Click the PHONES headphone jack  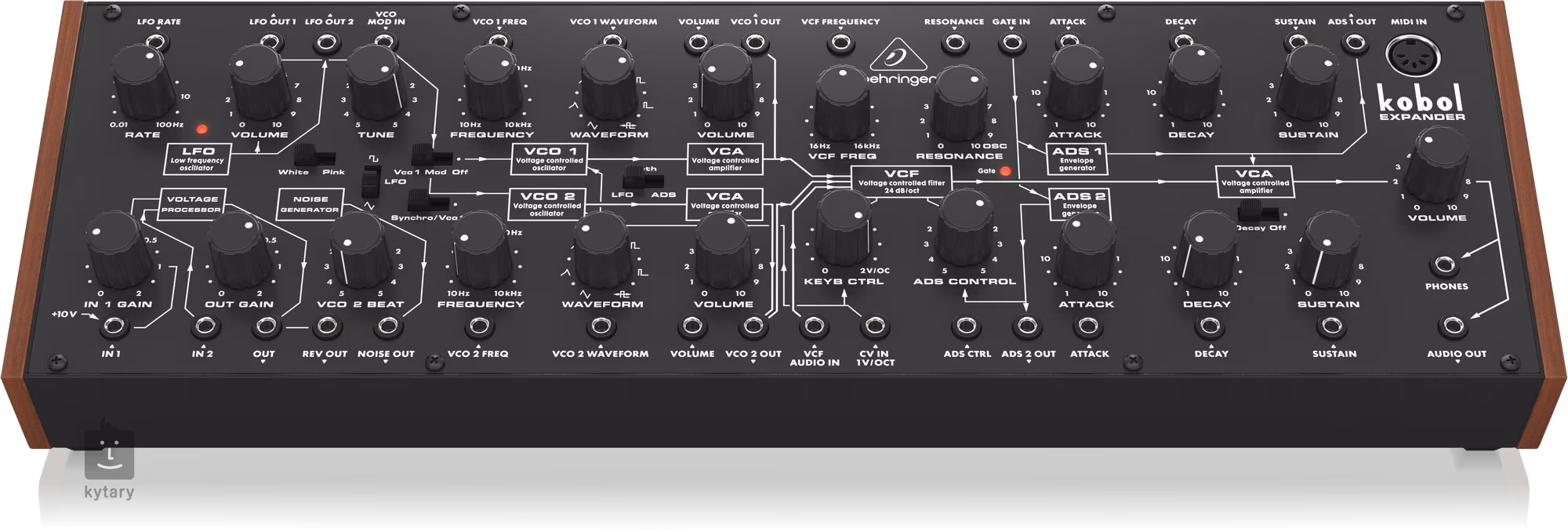(1446, 264)
